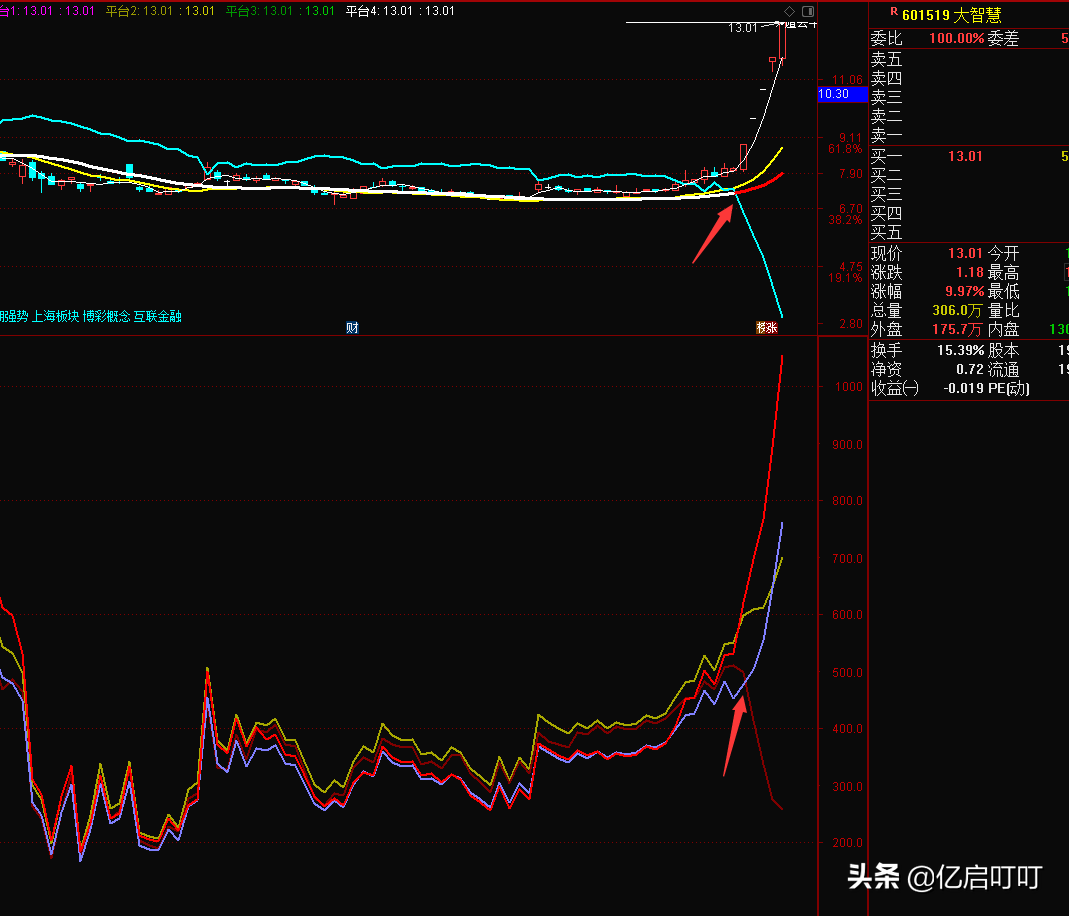Click the window-panel icon at chart top-right
Viewport: 1069px width, 916px height.
[807, 11]
